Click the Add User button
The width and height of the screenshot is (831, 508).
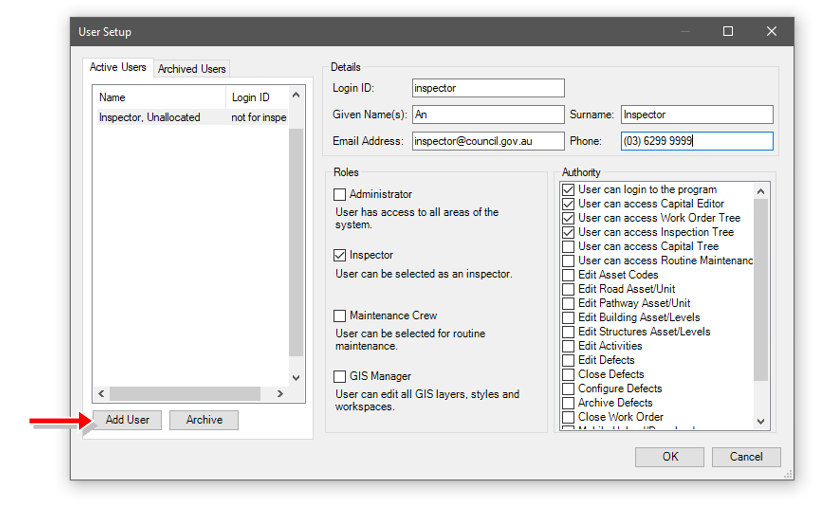[127, 420]
